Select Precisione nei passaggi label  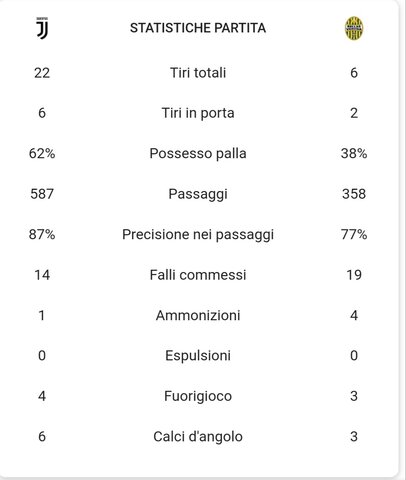(198, 235)
